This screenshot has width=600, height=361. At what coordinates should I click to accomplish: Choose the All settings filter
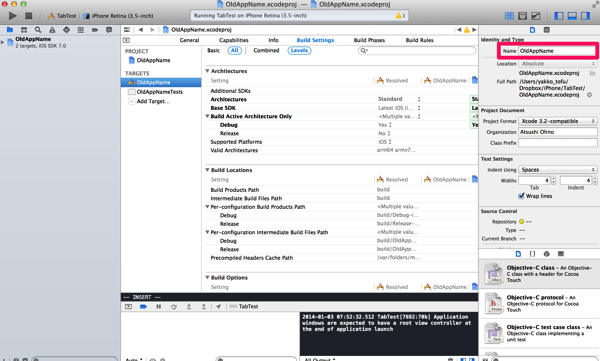[235, 51]
